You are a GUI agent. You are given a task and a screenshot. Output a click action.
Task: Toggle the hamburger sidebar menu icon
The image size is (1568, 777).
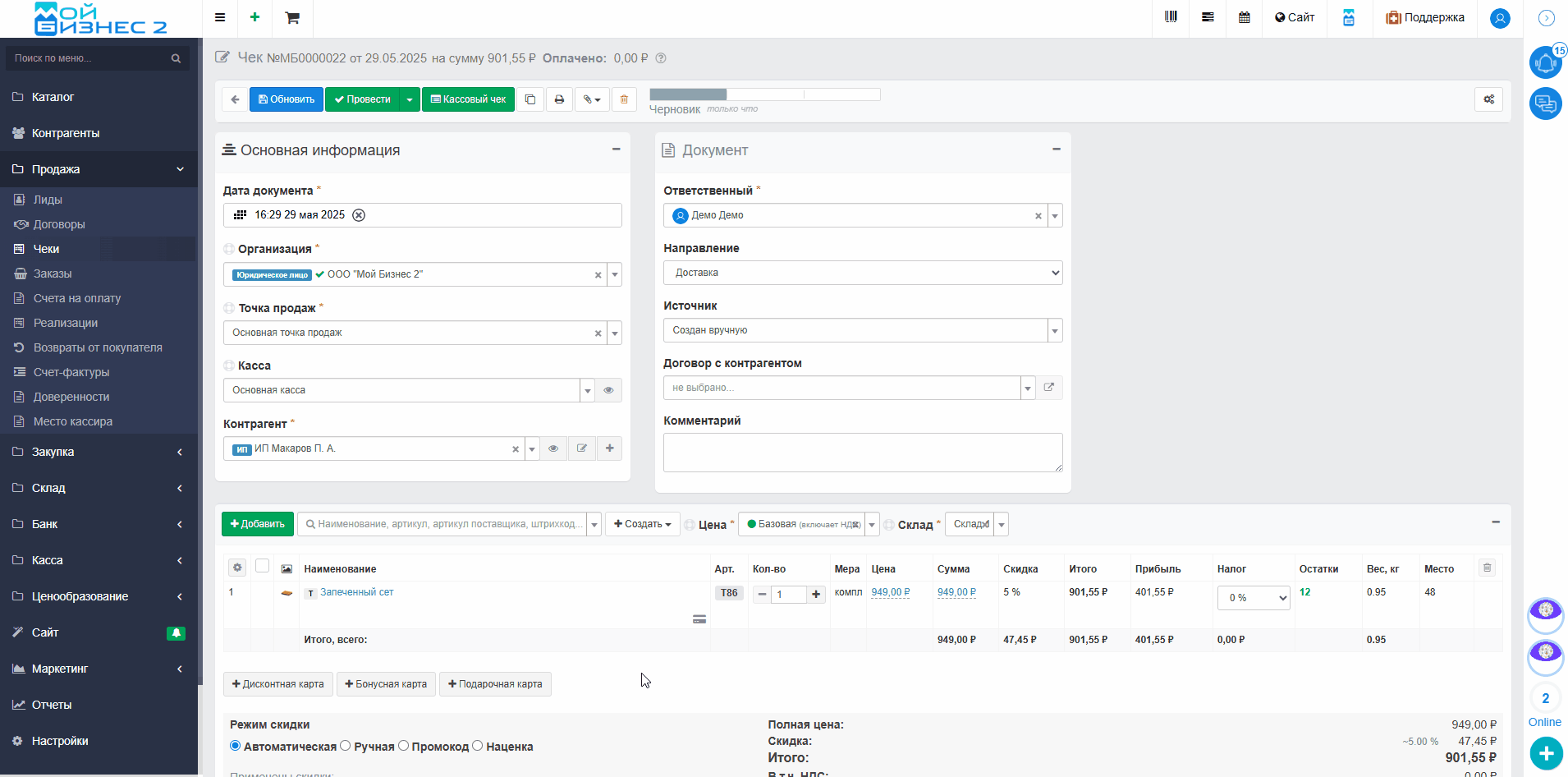point(220,17)
